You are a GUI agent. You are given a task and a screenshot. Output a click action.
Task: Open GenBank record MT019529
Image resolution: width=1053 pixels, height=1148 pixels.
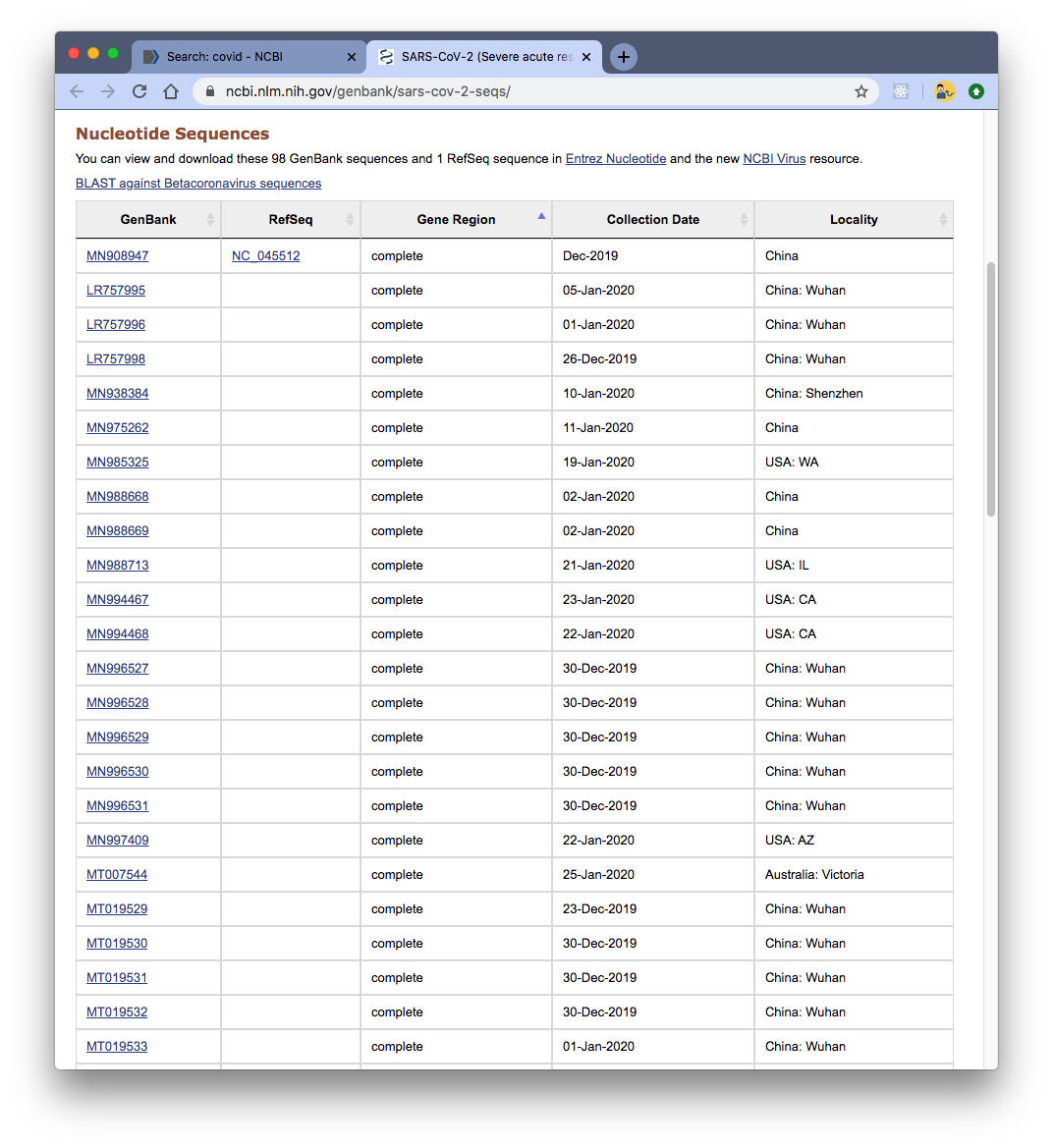click(x=117, y=910)
